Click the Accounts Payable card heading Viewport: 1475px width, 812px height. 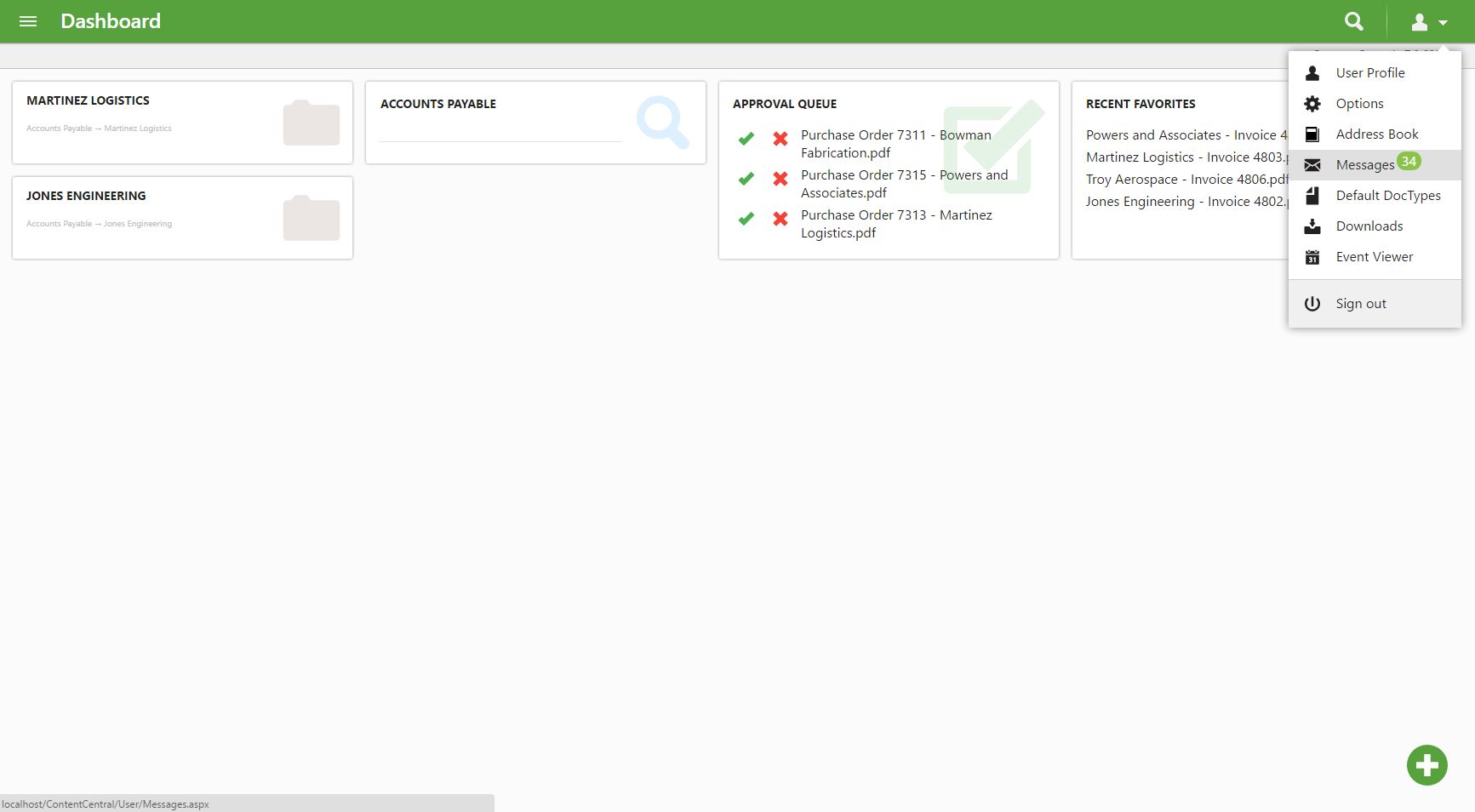click(438, 104)
